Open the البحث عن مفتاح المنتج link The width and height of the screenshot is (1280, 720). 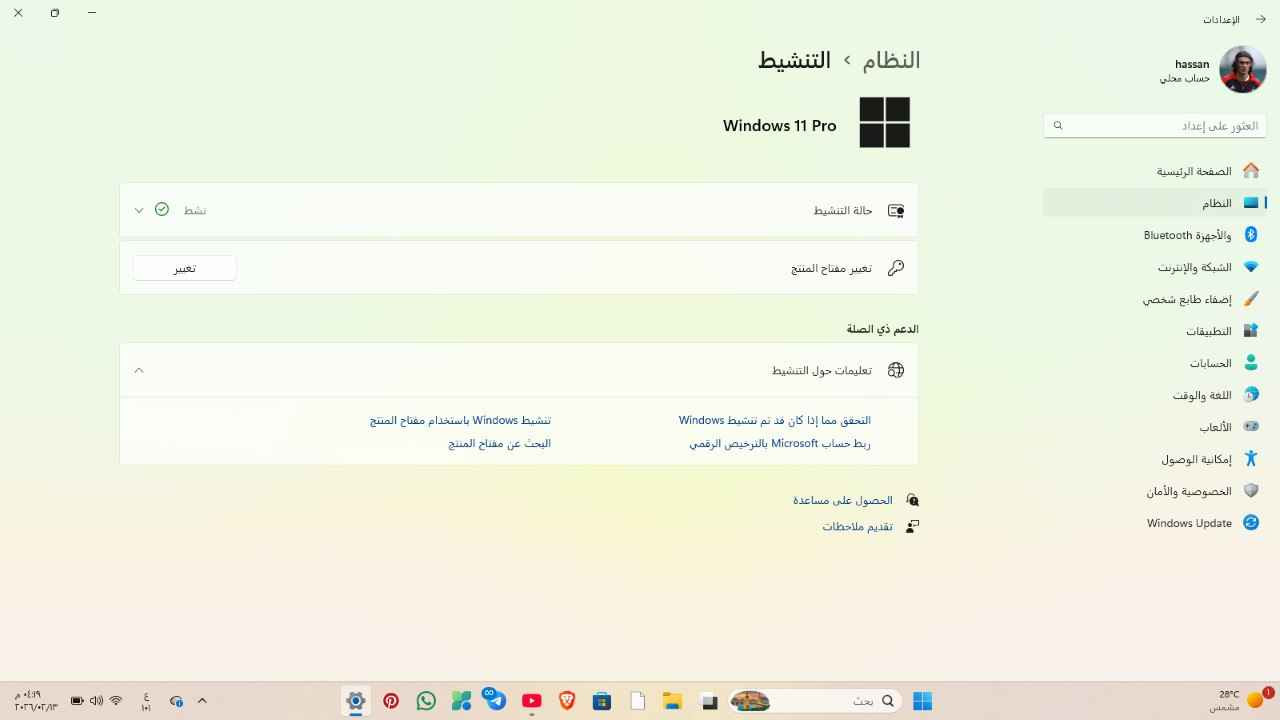[x=499, y=443]
